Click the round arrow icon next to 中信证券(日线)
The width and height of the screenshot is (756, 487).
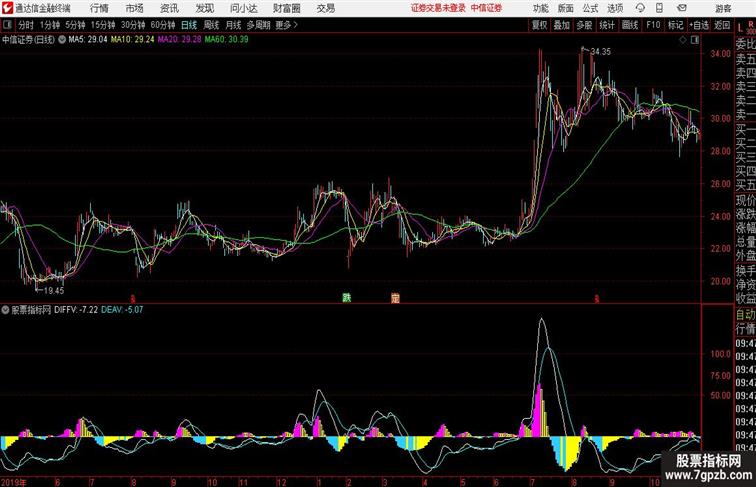click(x=62, y=40)
